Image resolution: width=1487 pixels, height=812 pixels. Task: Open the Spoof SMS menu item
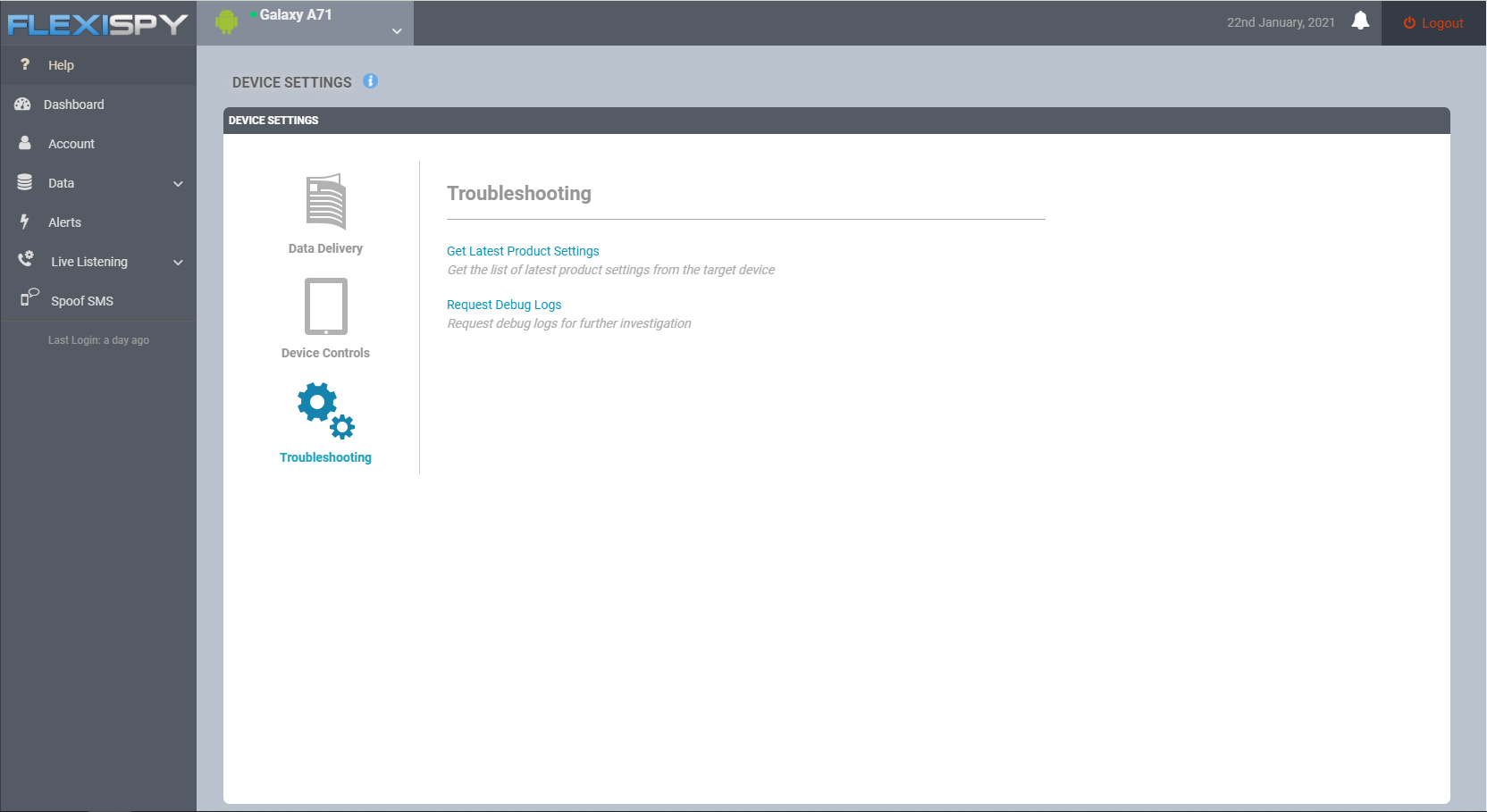coord(98,301)
